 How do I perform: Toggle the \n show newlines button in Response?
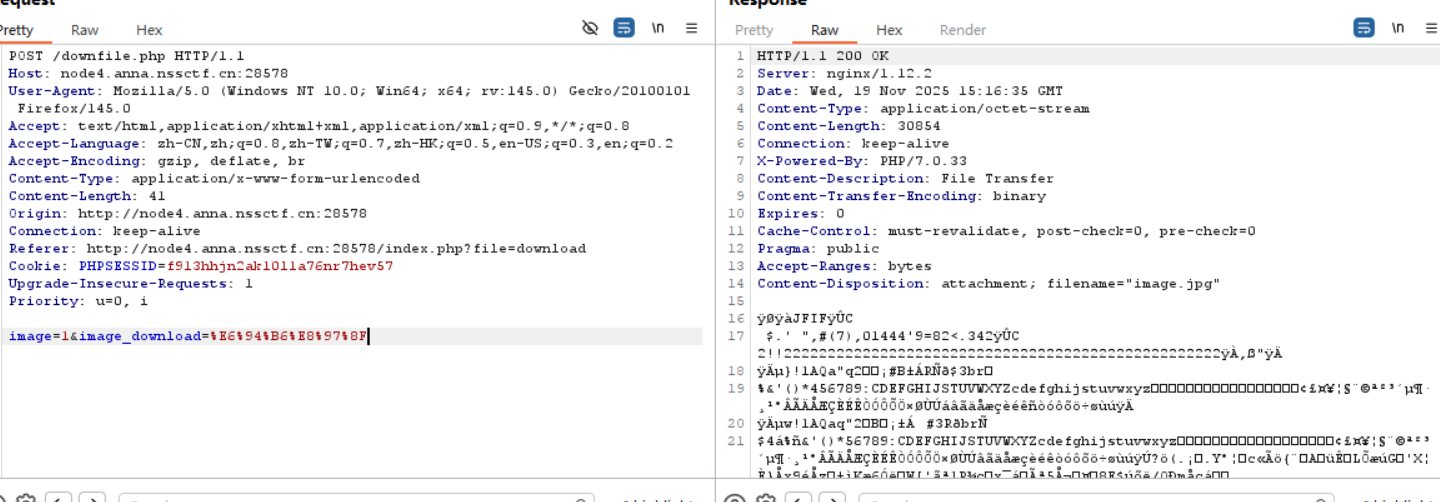(x=1398, y=28)
